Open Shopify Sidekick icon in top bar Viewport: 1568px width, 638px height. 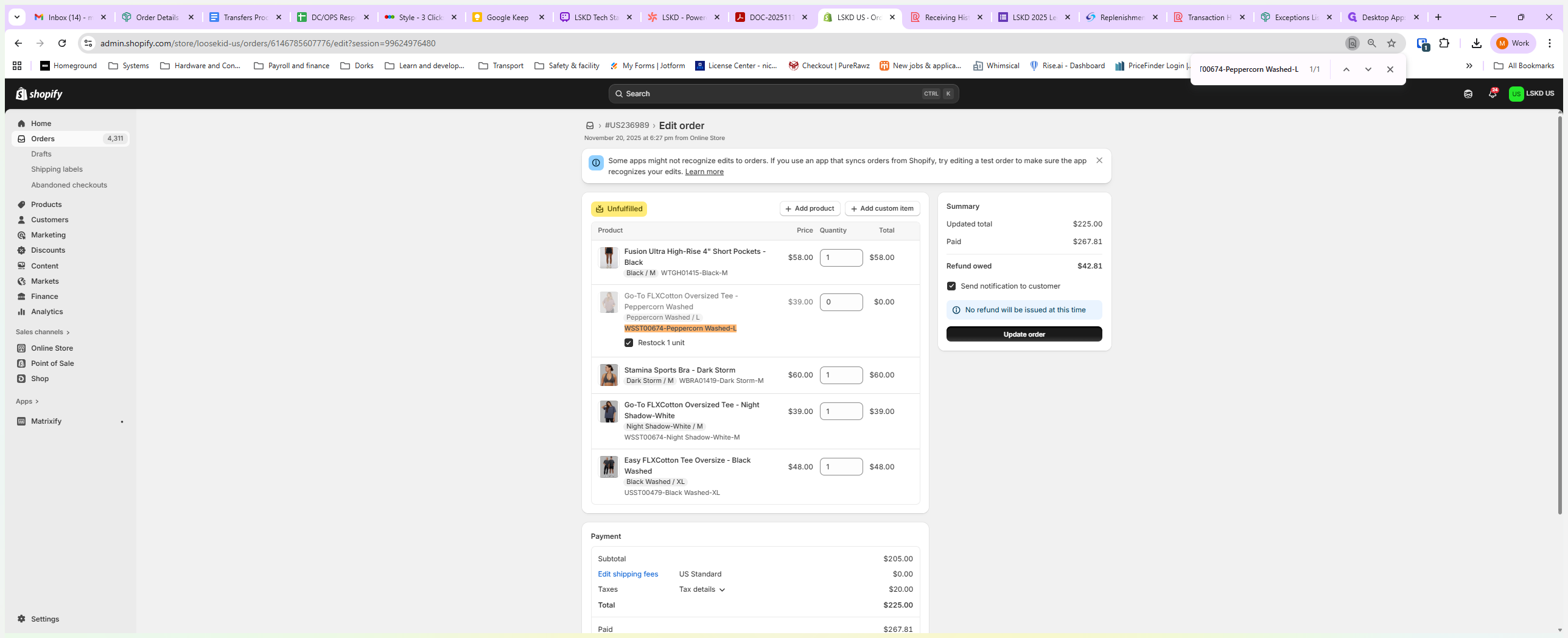coord(1468,94)
